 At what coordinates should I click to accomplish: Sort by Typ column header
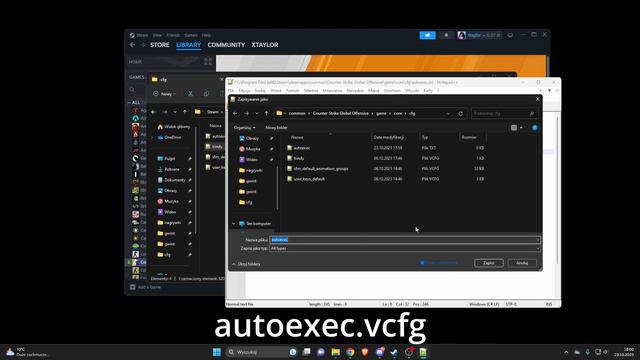pos(425,138)
